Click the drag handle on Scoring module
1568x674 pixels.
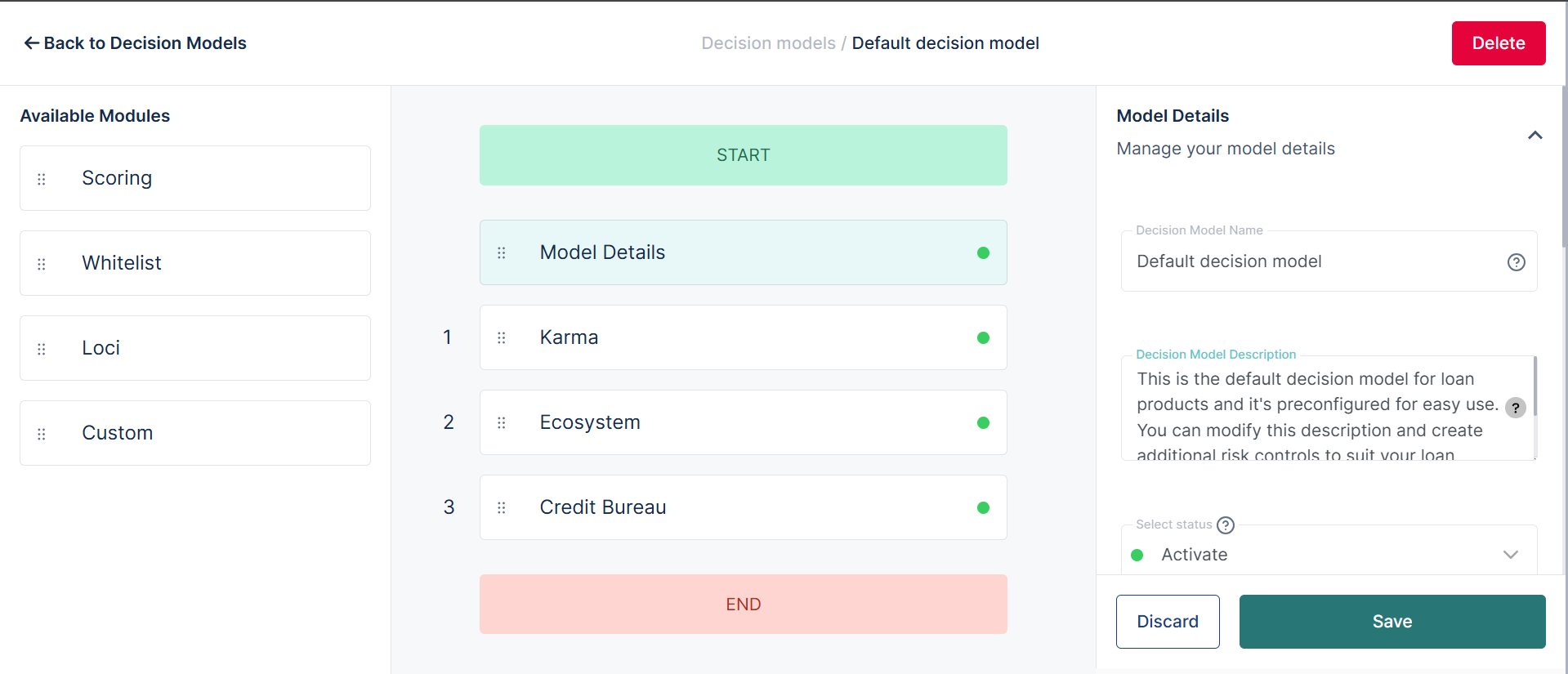[x=42, y=179]
